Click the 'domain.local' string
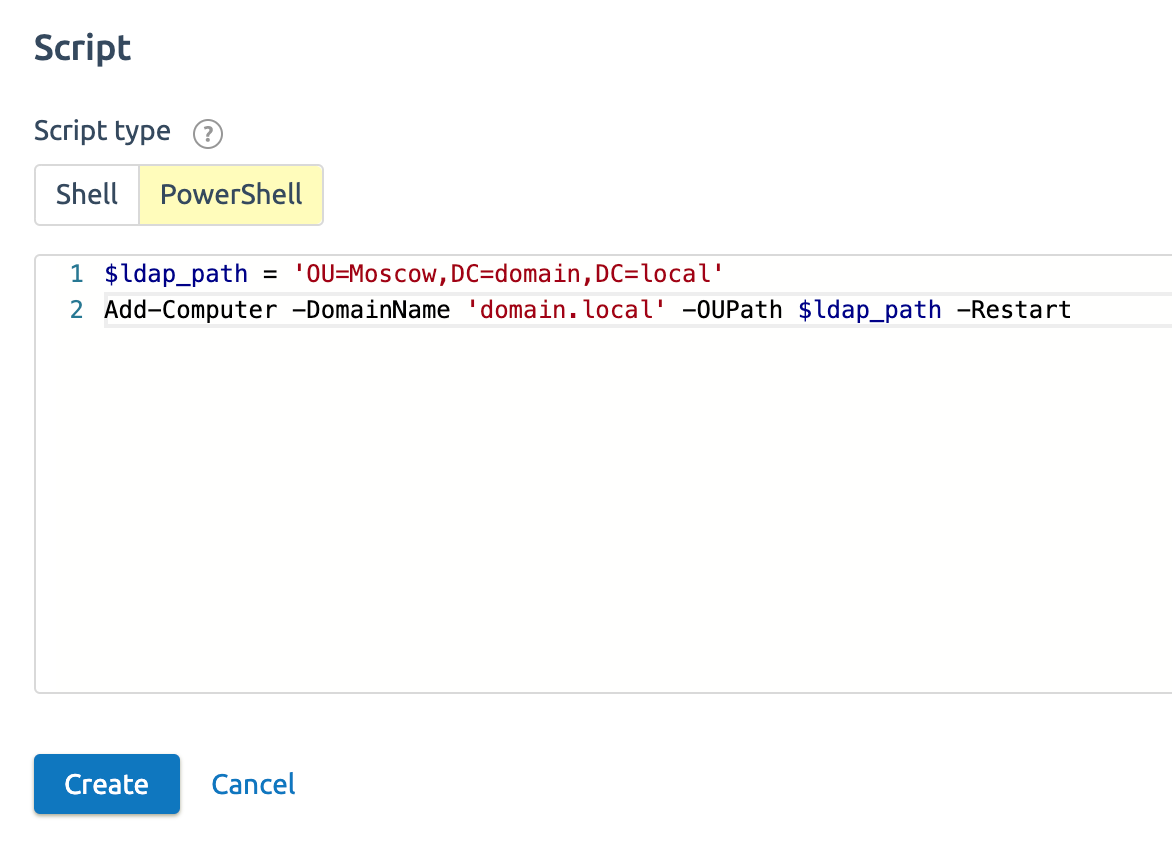This screenshot has height=842, width=1172. [566, 310]
